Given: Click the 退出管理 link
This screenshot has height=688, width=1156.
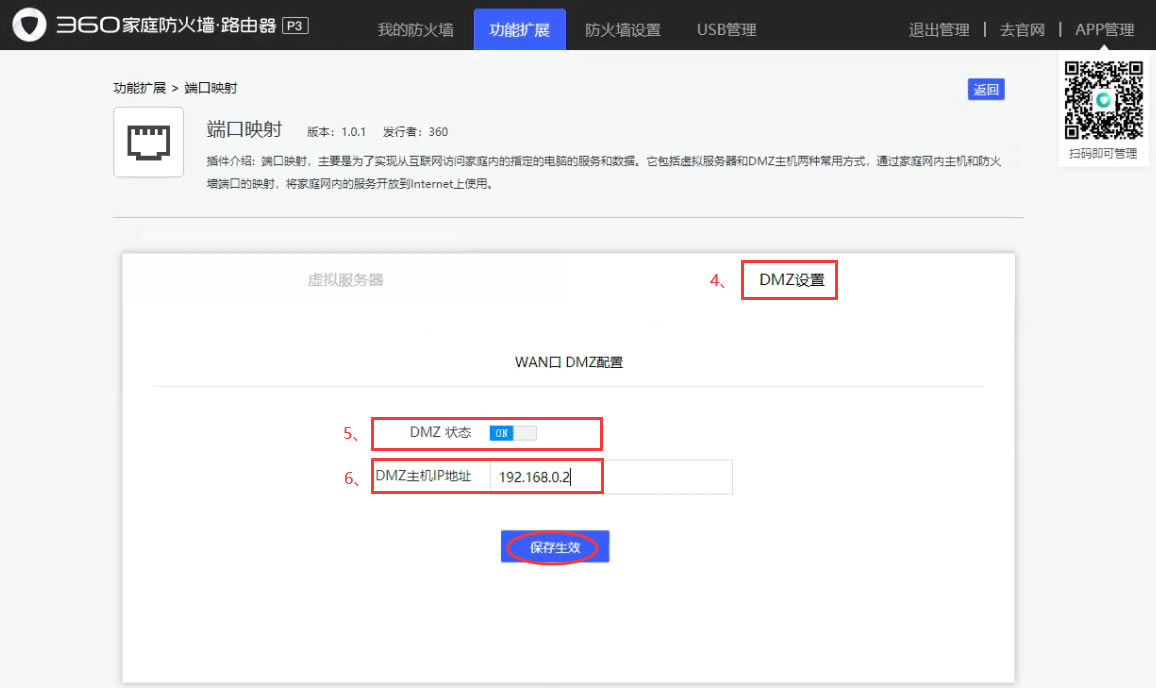Looking at the screenshot, I should click(x=939, y=29).
